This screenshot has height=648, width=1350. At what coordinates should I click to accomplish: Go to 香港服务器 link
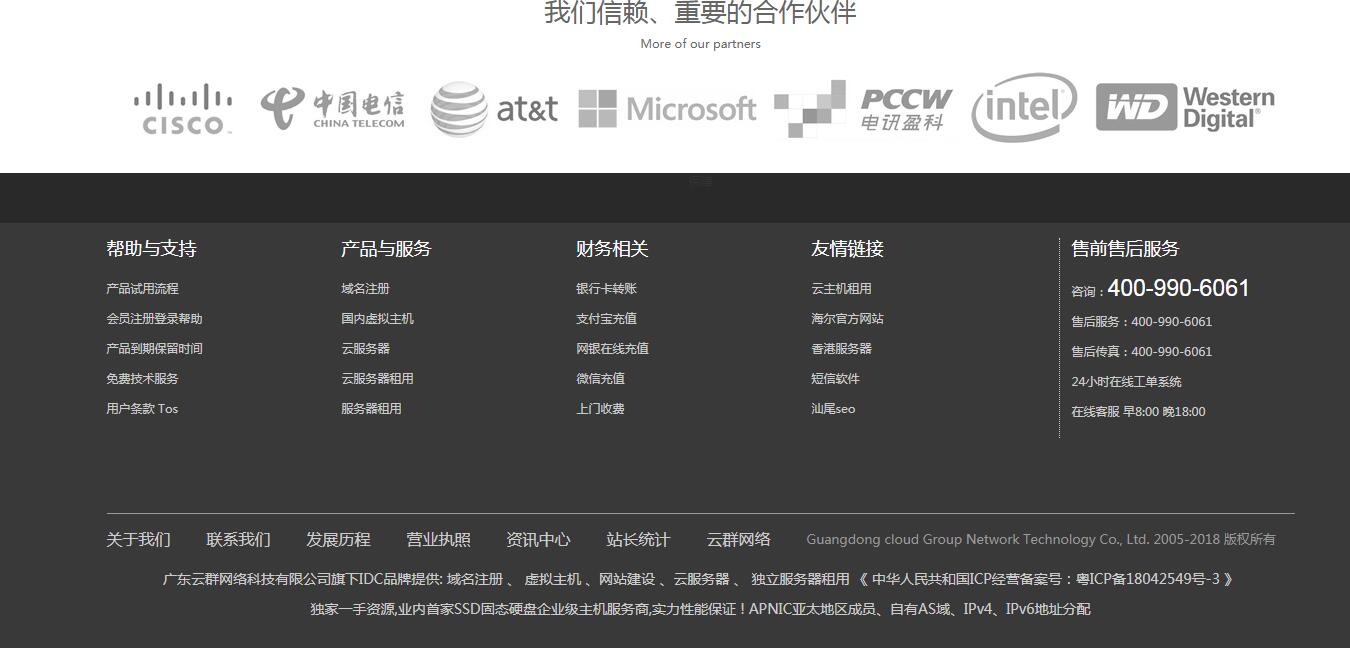(x=841, y=349)
